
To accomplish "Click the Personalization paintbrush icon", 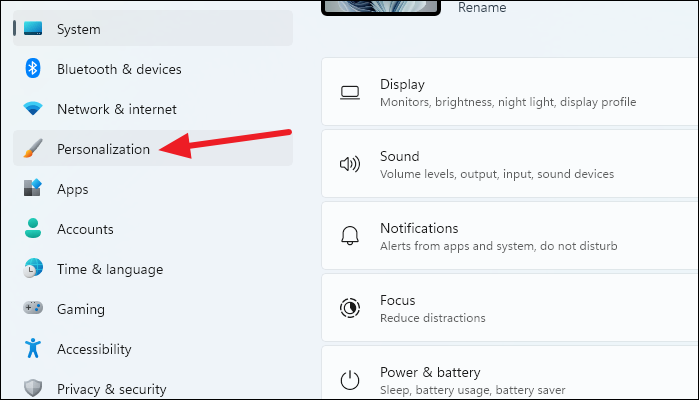I will point(33,148).
